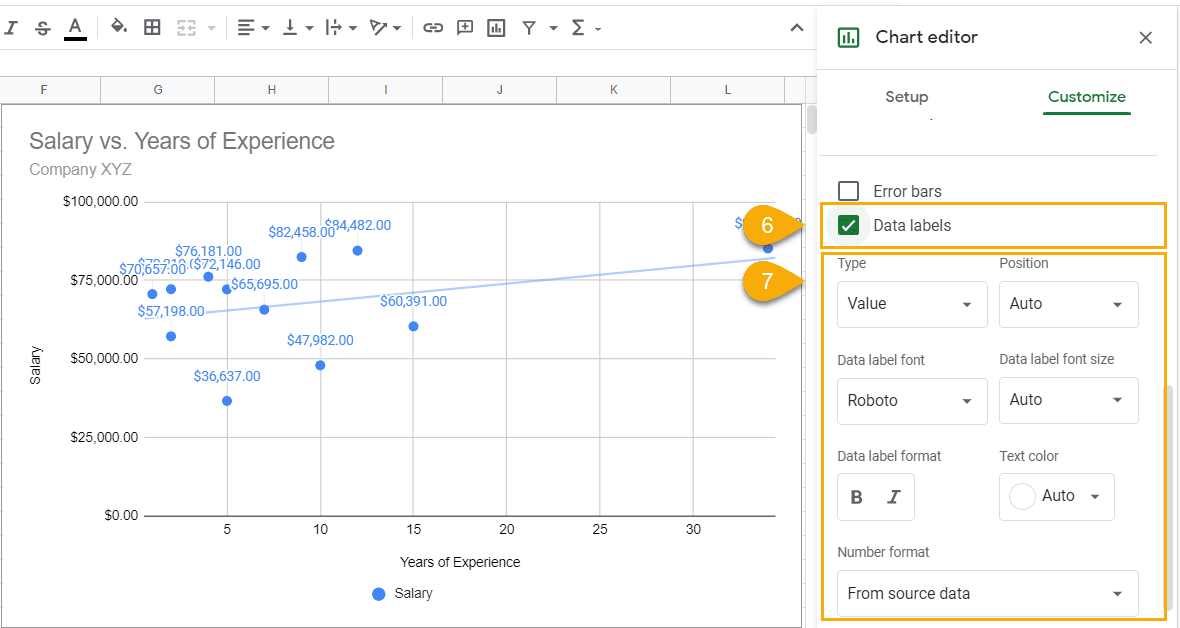Open the Data label font dropdown
1180x628 pixels.
pyautogui.click(x=911, y=400)
